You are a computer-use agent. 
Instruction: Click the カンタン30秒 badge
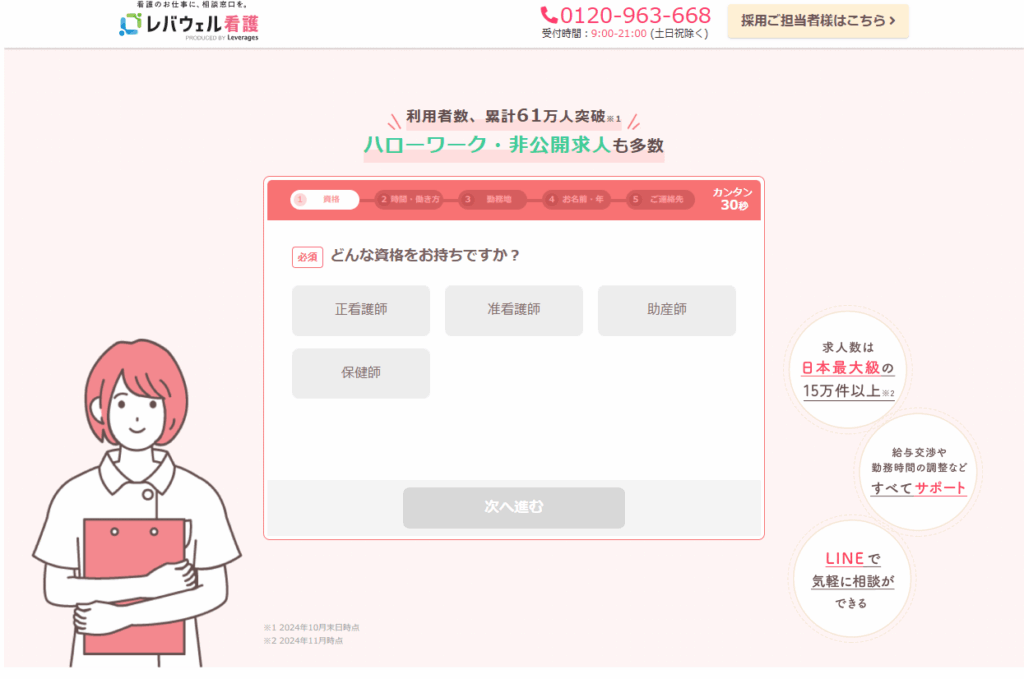pos(733,199)
